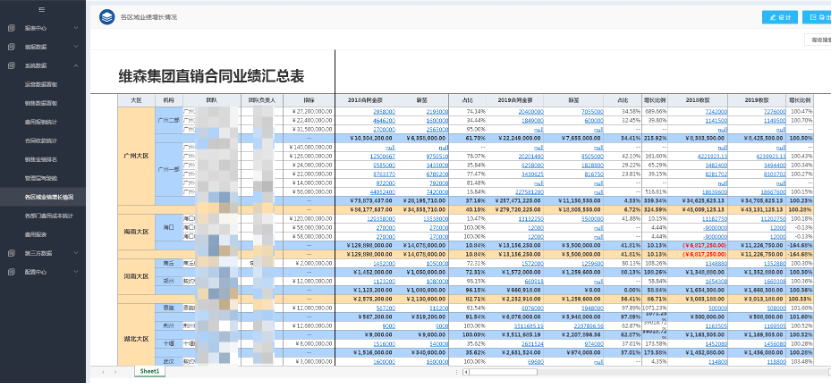The height and width of the screenshot is (384, 832).
Task: Open 各部门费用成本统计 in the sidebar
Action: tap(49, 216)
